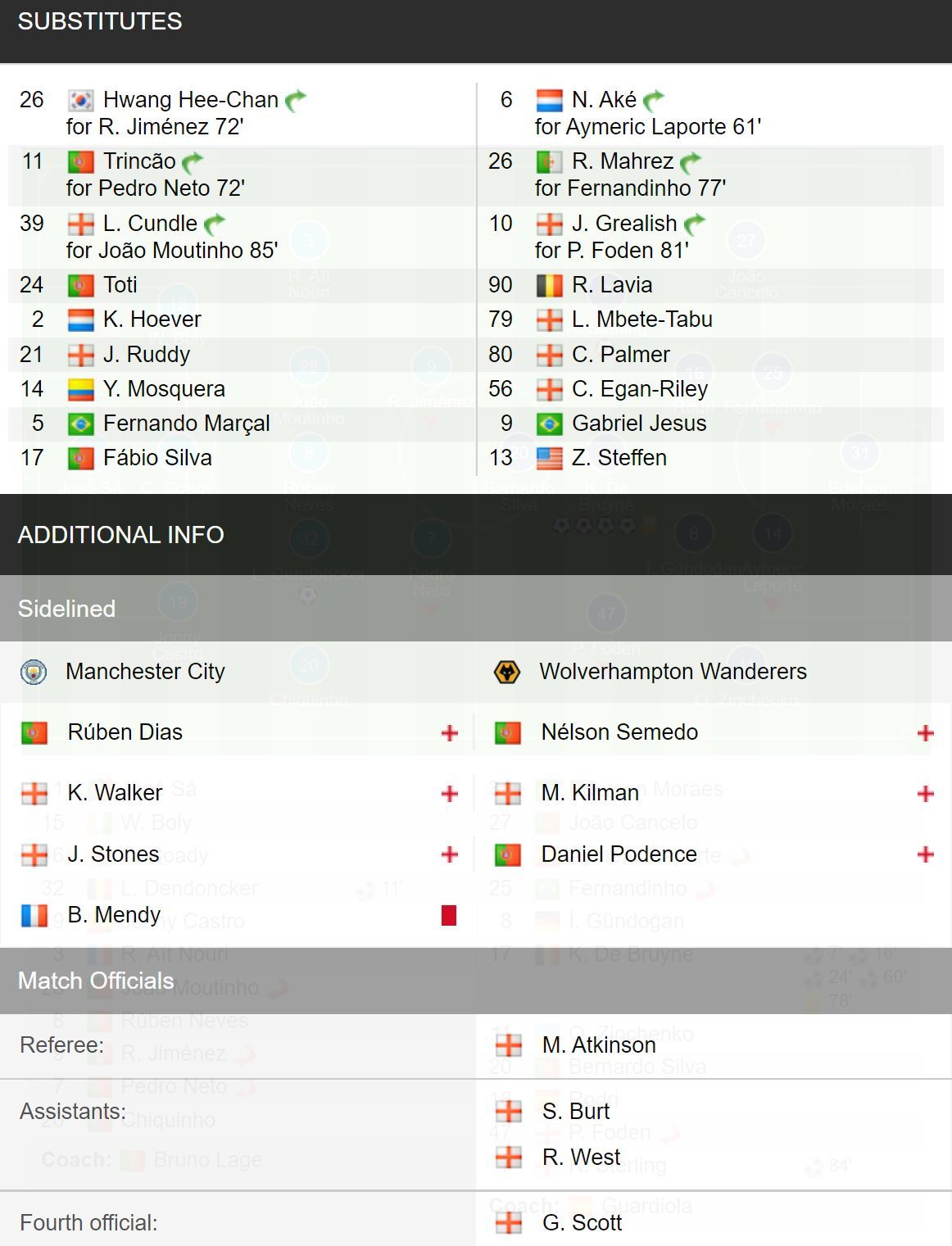Click the USA flag next to Z. Steffen

(x=549, y=458)
